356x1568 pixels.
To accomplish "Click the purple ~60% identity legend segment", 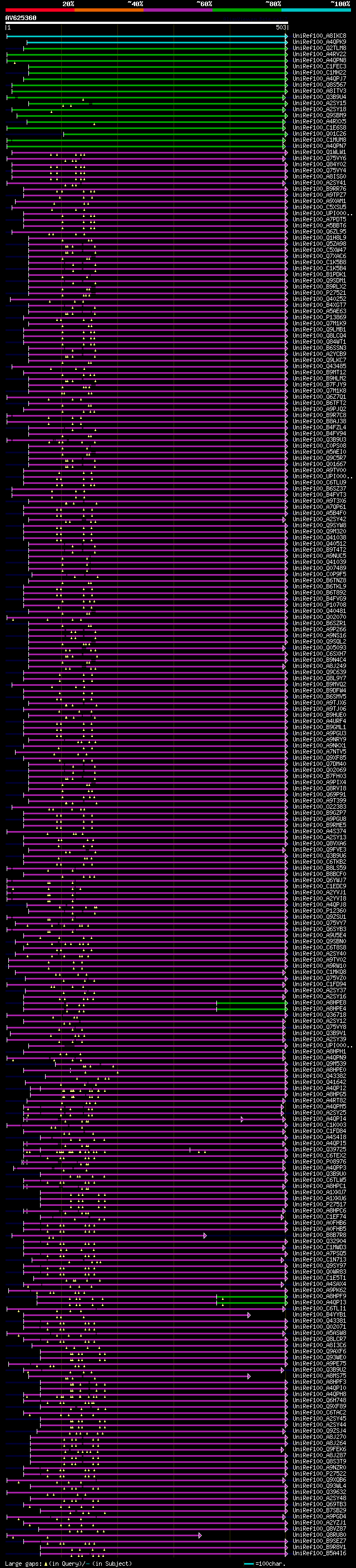I will pos(179,10).
